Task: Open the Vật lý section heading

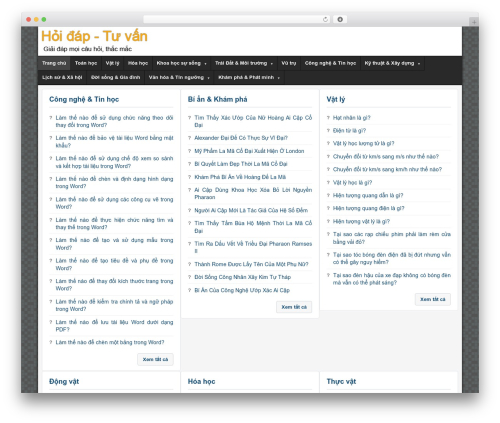Action: [x=336, y=99]
